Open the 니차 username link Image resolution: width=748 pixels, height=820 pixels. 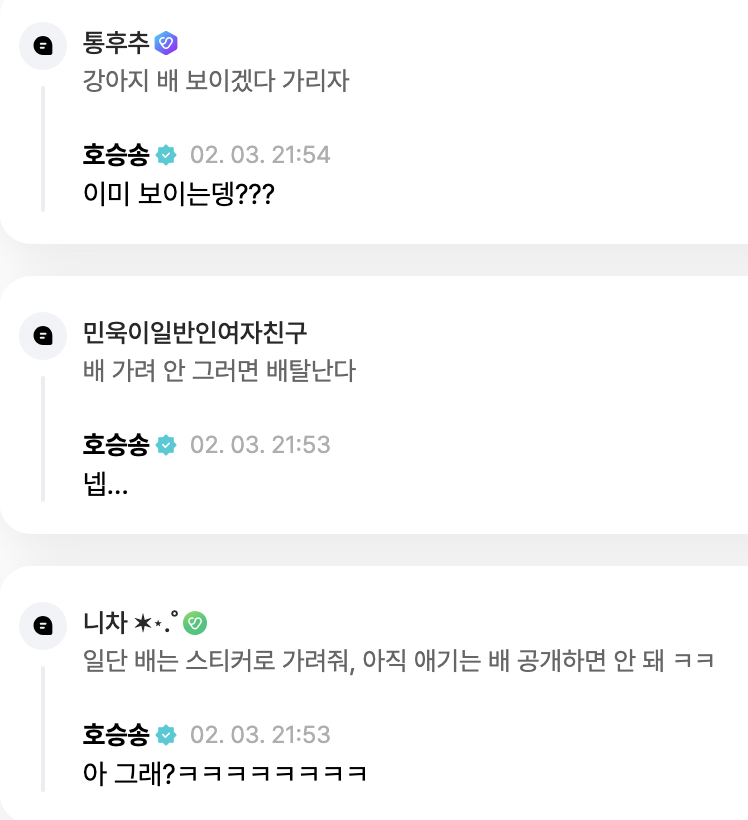tap(105, 622)
